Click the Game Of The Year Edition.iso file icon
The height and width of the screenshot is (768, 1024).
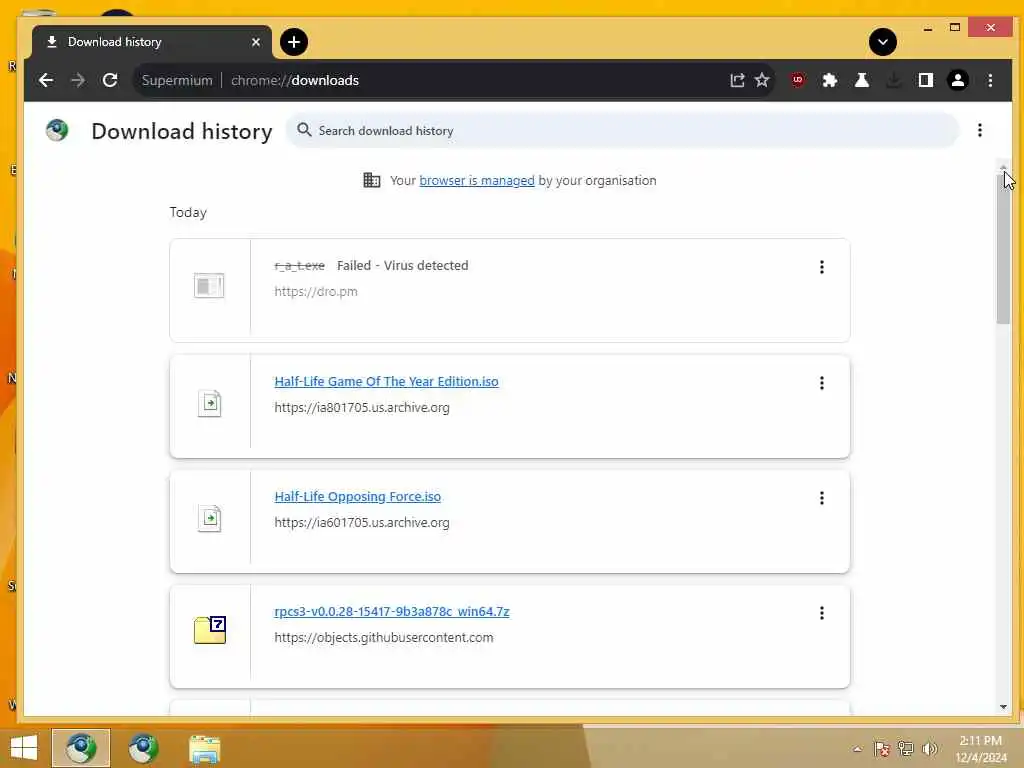point(209,404)
